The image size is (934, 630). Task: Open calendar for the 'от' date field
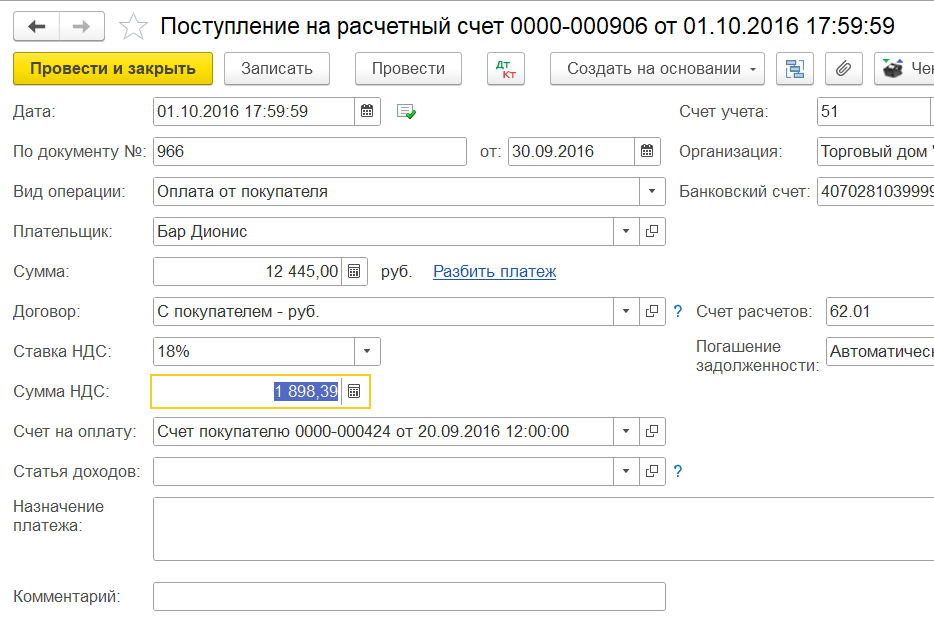point(647,151)
